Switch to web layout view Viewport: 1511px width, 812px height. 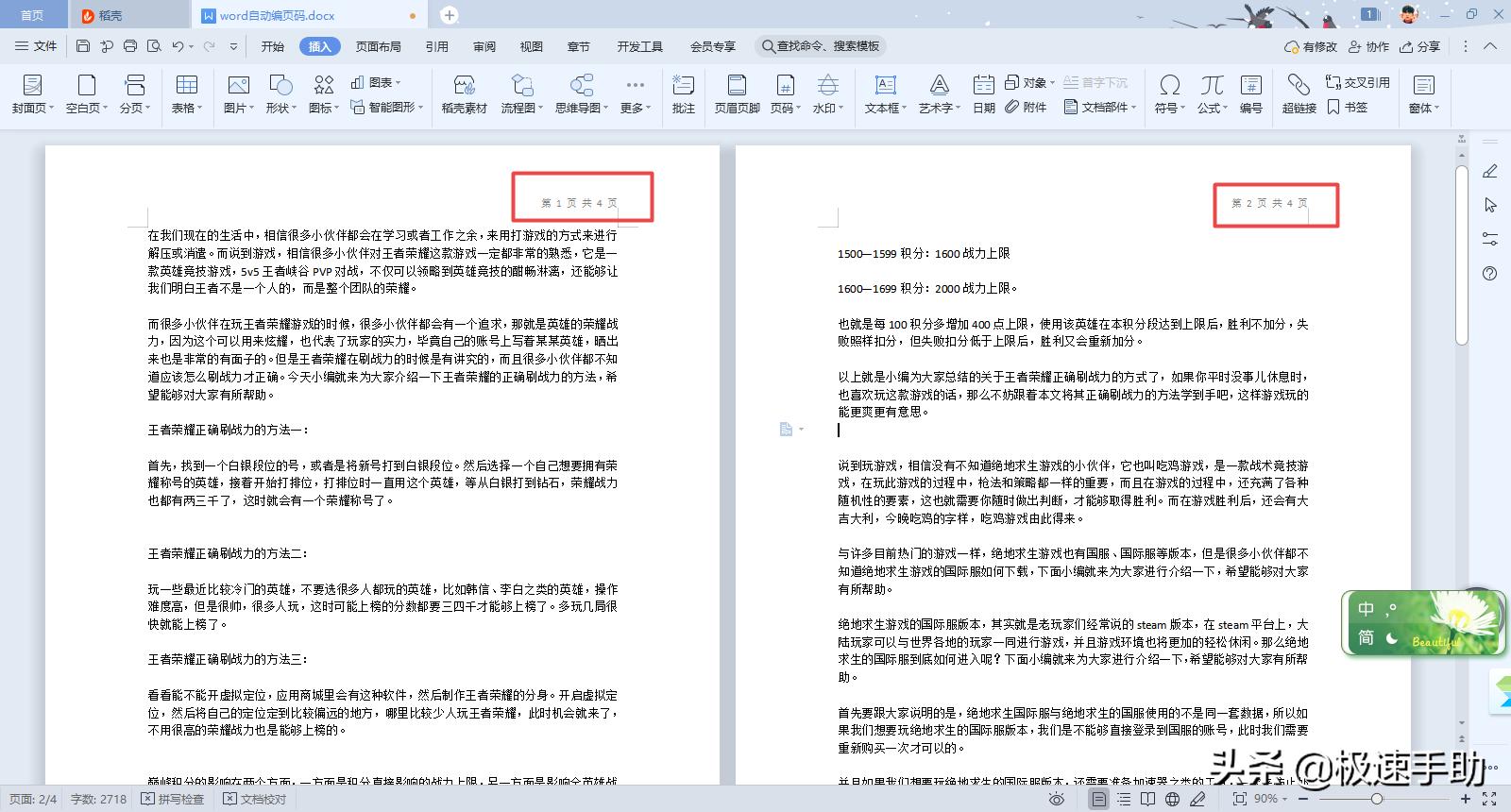click(1172, 800)
